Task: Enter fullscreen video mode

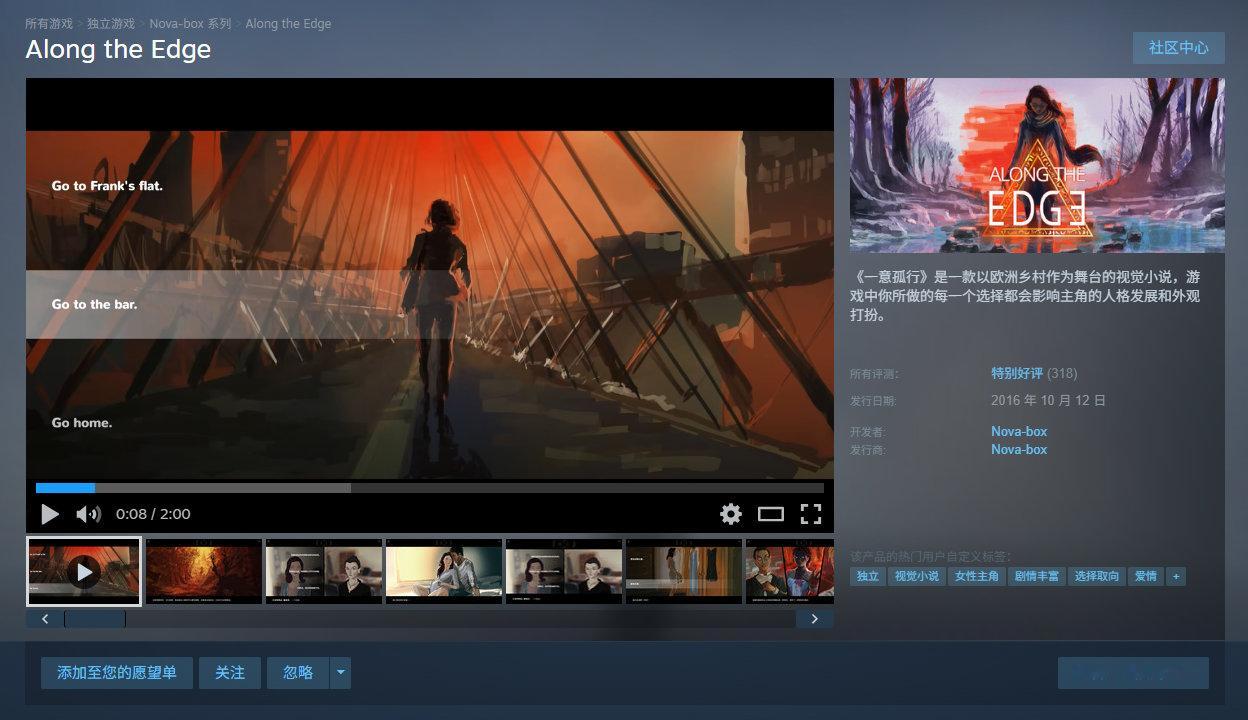Action: [811, 514]
